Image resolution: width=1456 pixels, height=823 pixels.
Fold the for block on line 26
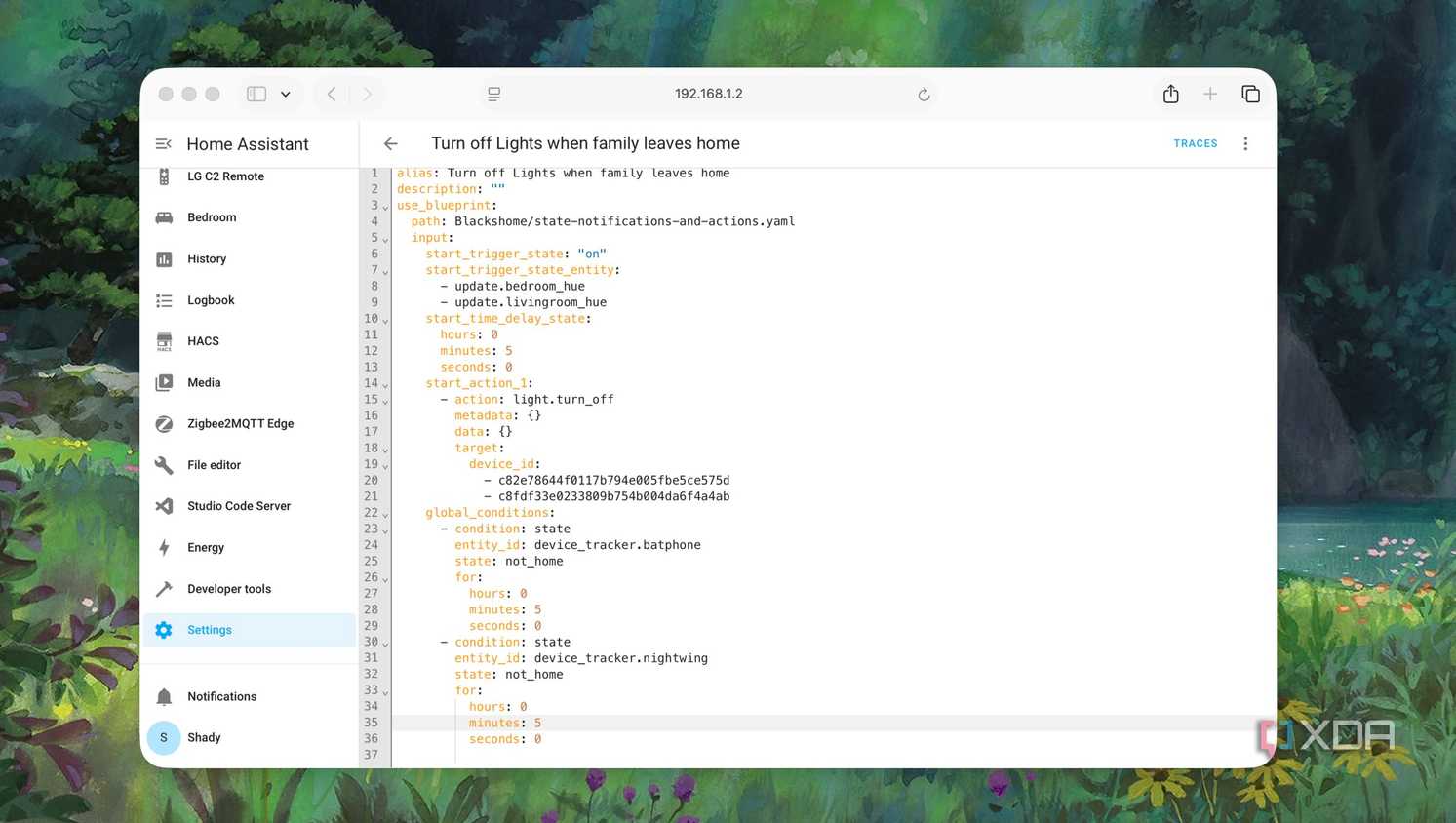click(x=385, y=578)
